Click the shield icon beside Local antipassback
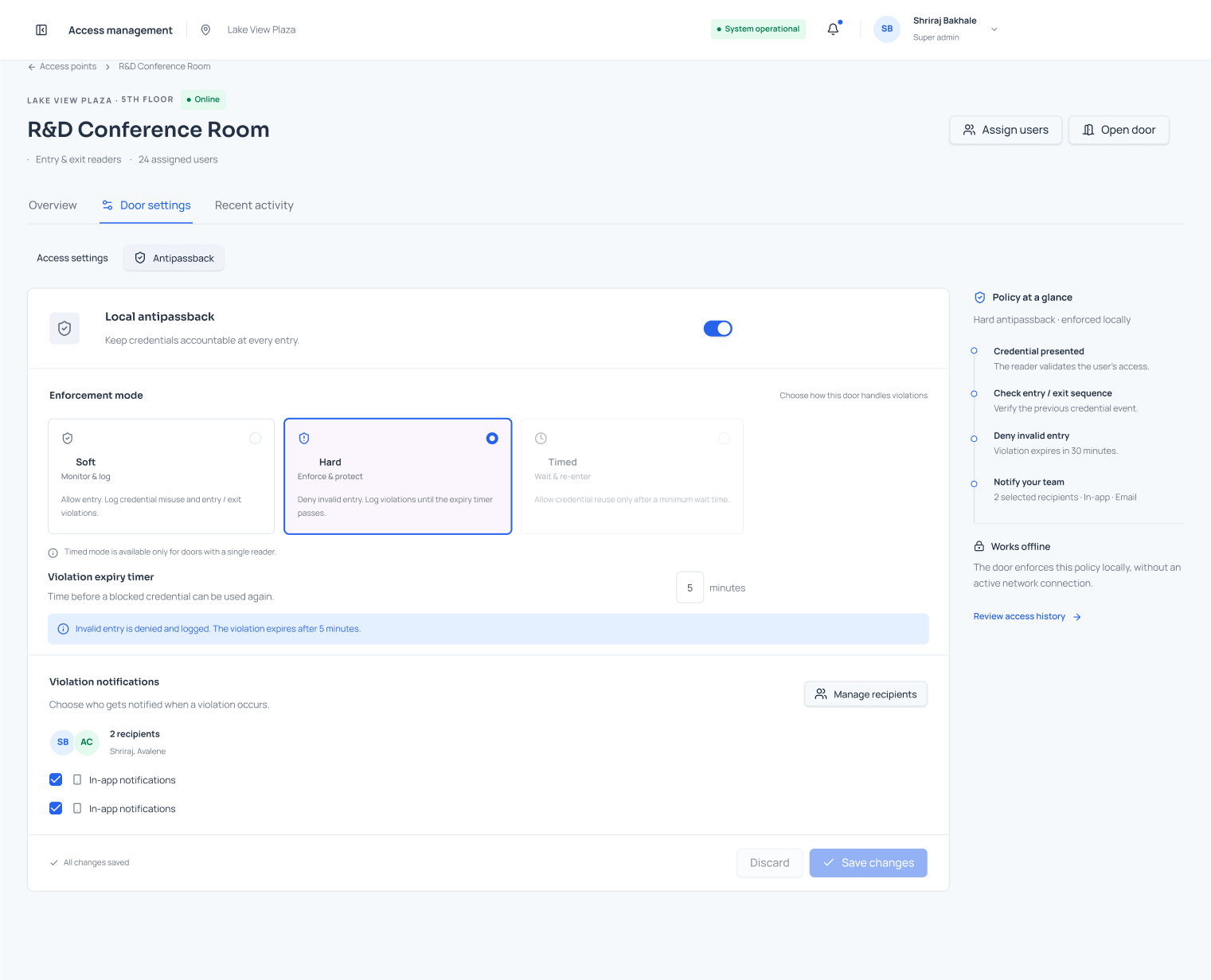 point(64,329)
